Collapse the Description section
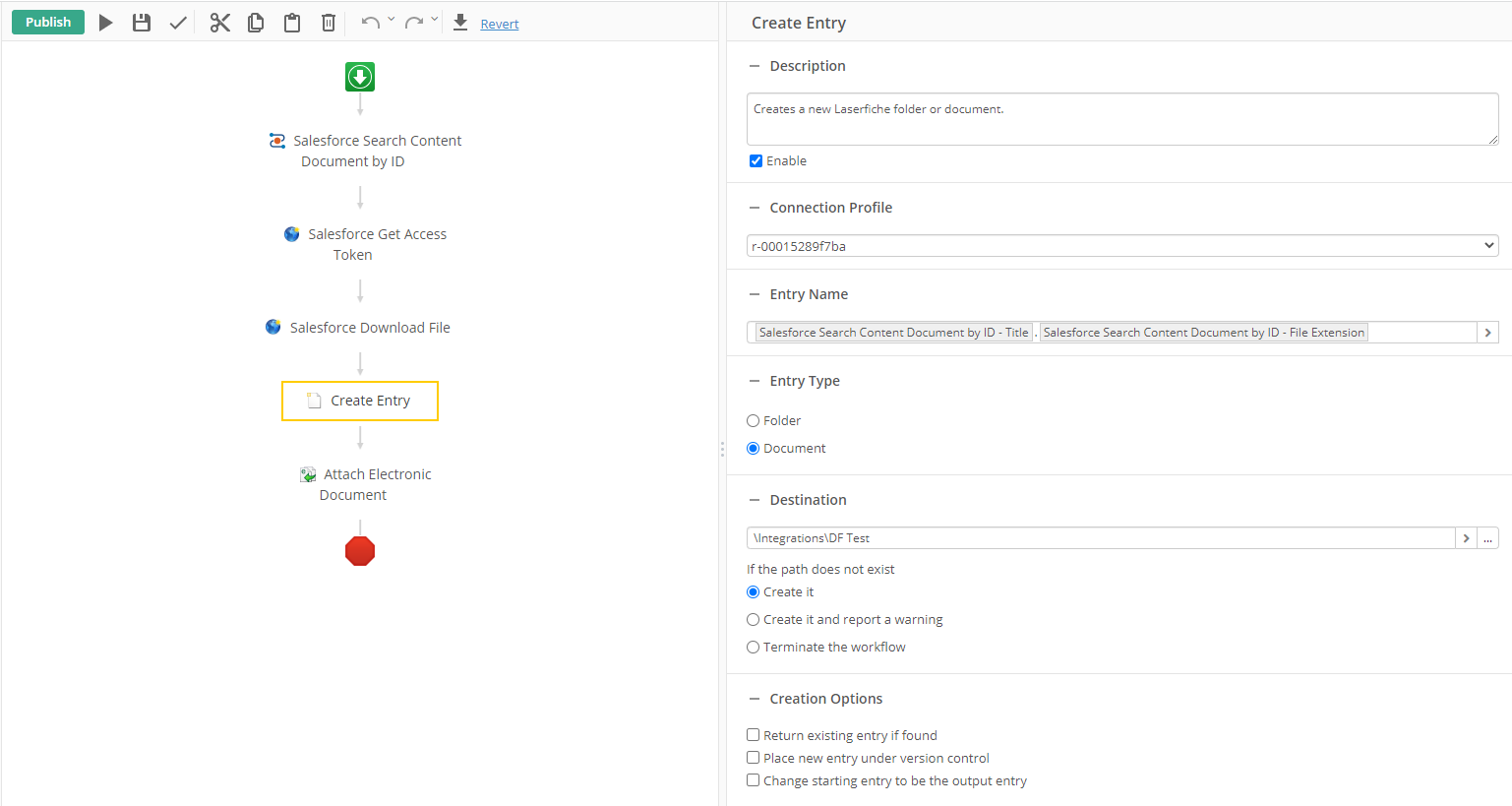 (x=755, y=66)
